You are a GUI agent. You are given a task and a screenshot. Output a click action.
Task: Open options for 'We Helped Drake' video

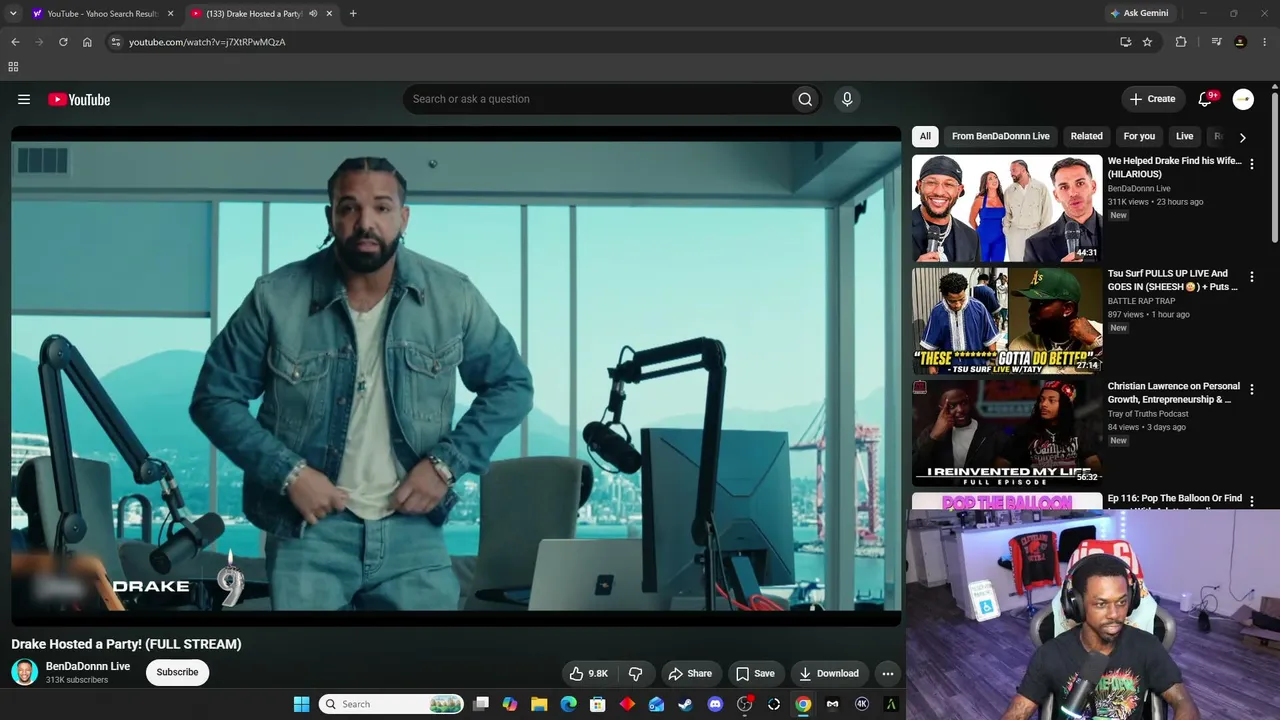point(1251,164)
